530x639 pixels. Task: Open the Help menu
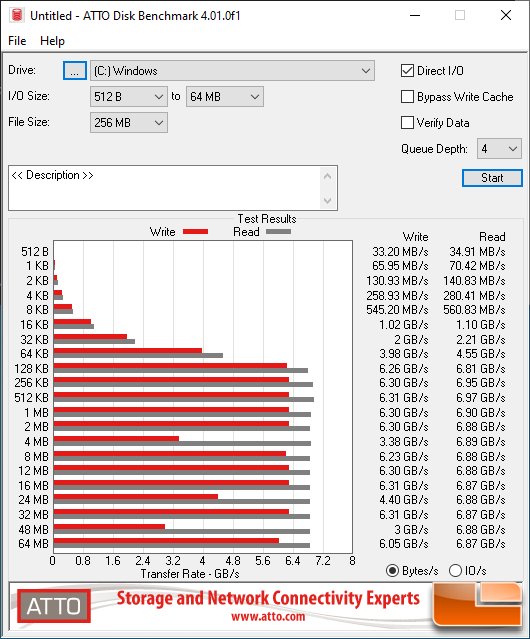pyautogui.click(x=52, y=41)
